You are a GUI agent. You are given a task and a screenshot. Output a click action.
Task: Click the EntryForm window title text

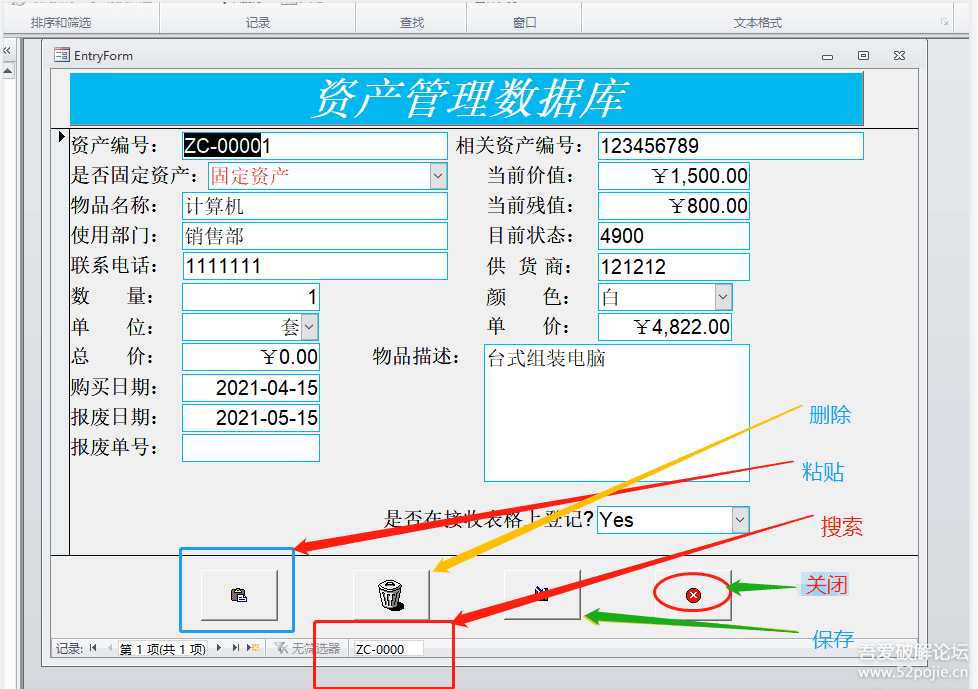tap(104, 55)
